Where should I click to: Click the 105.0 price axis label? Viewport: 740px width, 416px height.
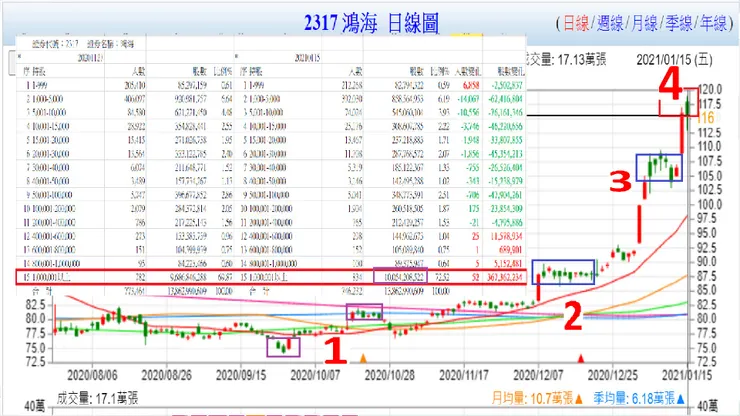(710, 176)
